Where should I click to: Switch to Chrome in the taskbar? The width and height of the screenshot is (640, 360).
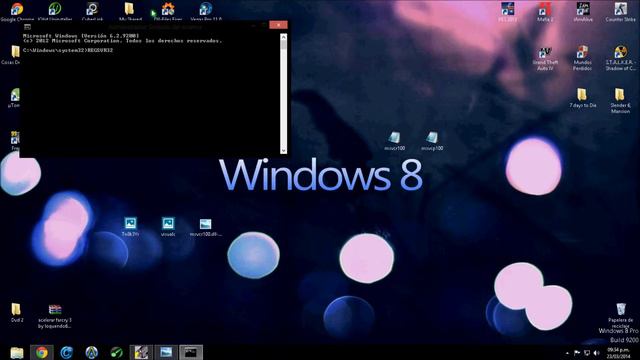(x=42, y=352)
